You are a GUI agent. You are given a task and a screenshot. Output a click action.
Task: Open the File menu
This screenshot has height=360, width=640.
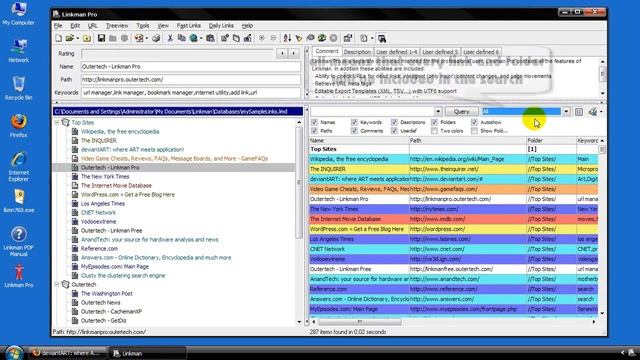58,26
